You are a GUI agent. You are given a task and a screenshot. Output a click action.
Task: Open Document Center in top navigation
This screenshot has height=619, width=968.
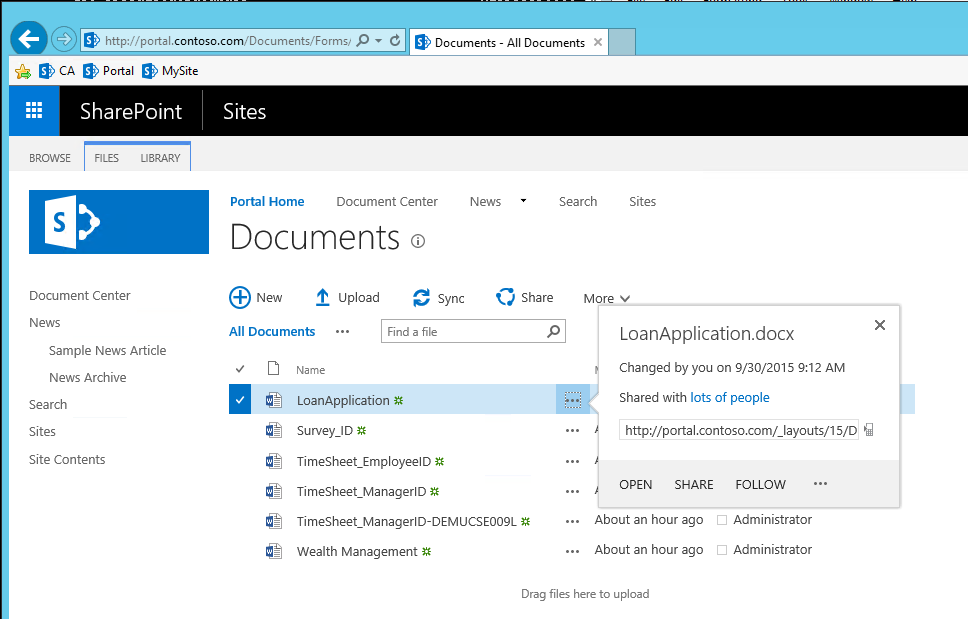tap(387, 202)
